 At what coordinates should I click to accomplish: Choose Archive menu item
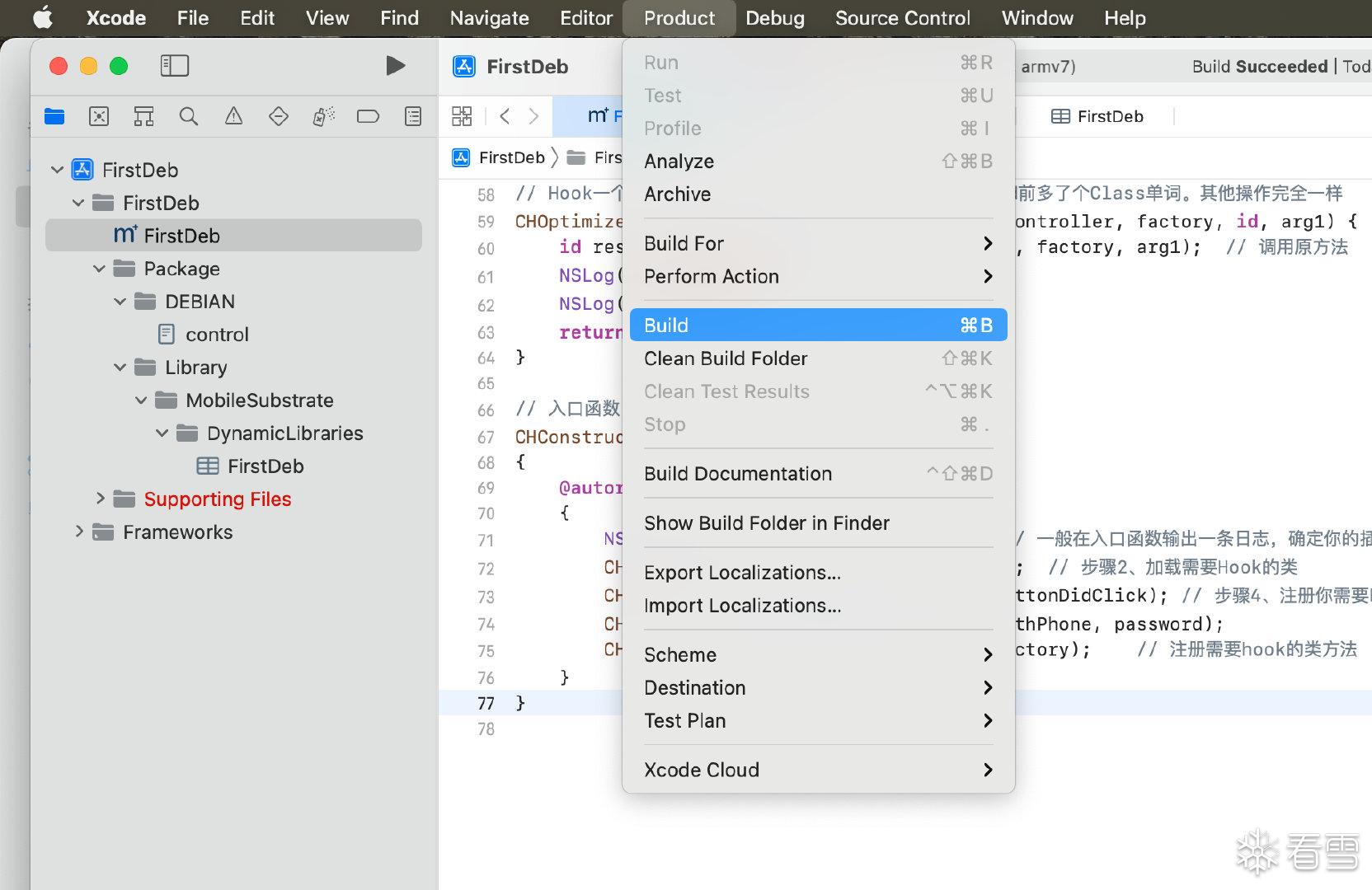pyautogui.click(x=818, y=194)
